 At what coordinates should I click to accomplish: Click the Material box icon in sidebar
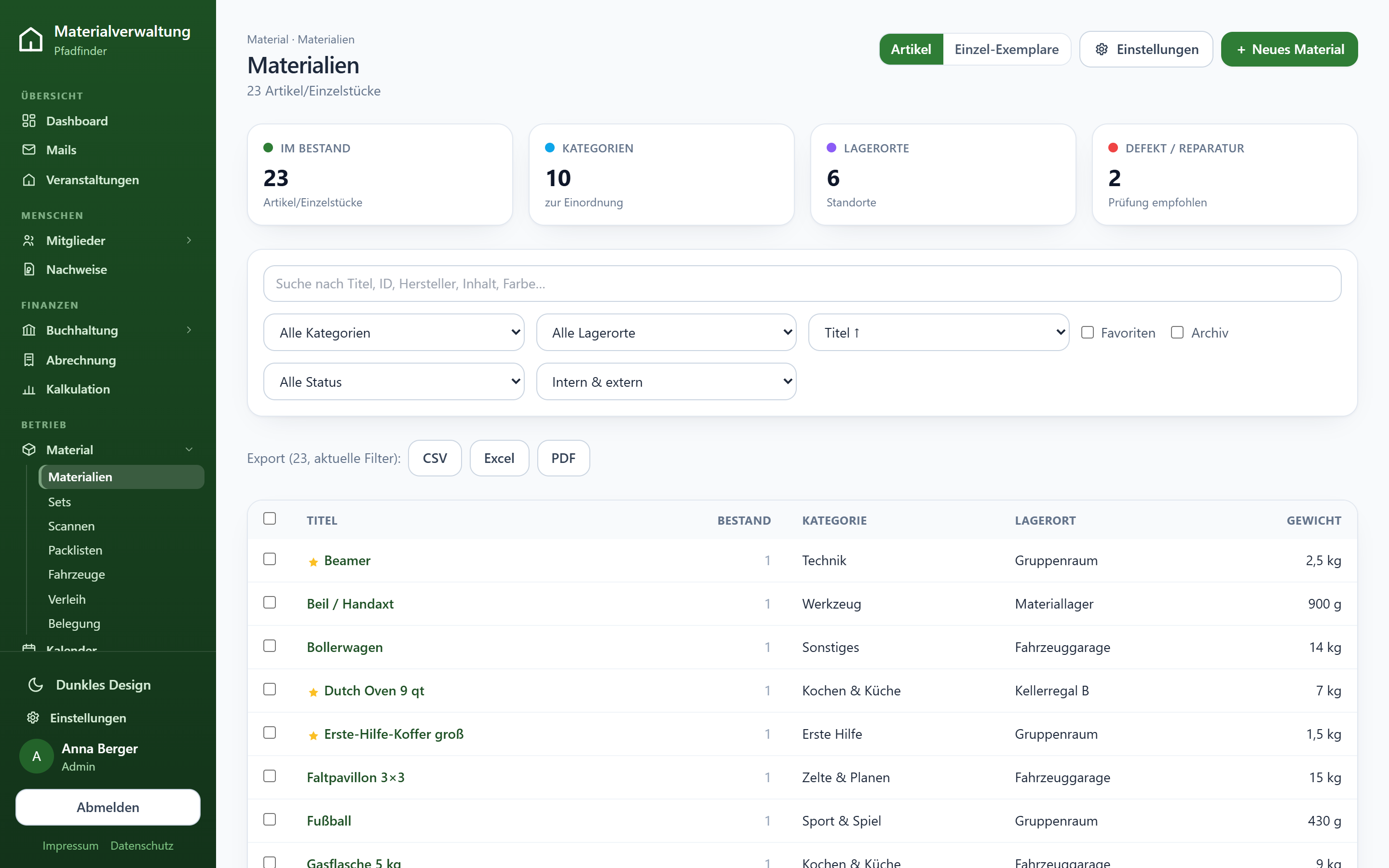click(29, 449)
